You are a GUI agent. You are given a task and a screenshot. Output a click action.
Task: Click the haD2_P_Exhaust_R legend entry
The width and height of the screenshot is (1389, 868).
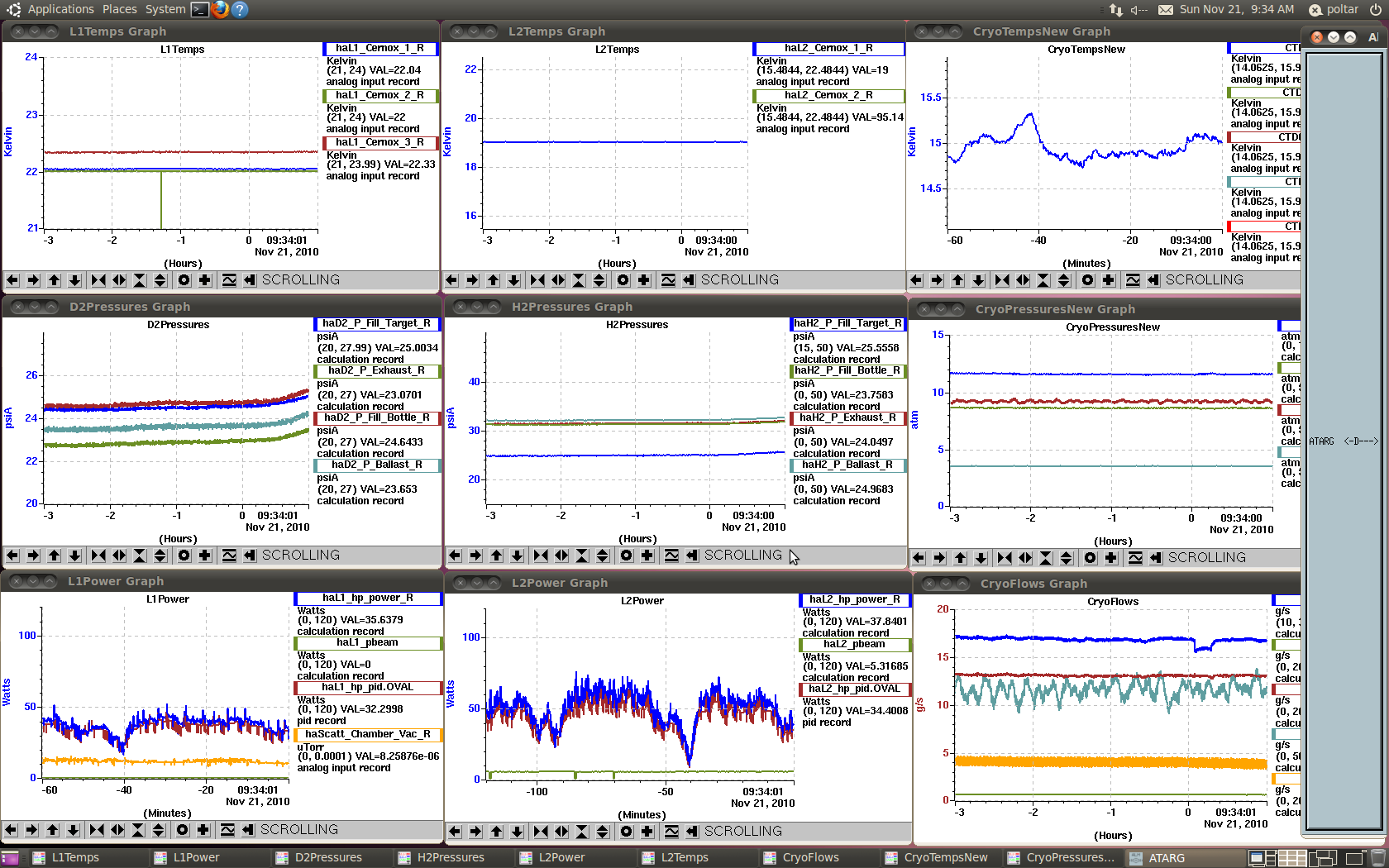coord(376,371)
